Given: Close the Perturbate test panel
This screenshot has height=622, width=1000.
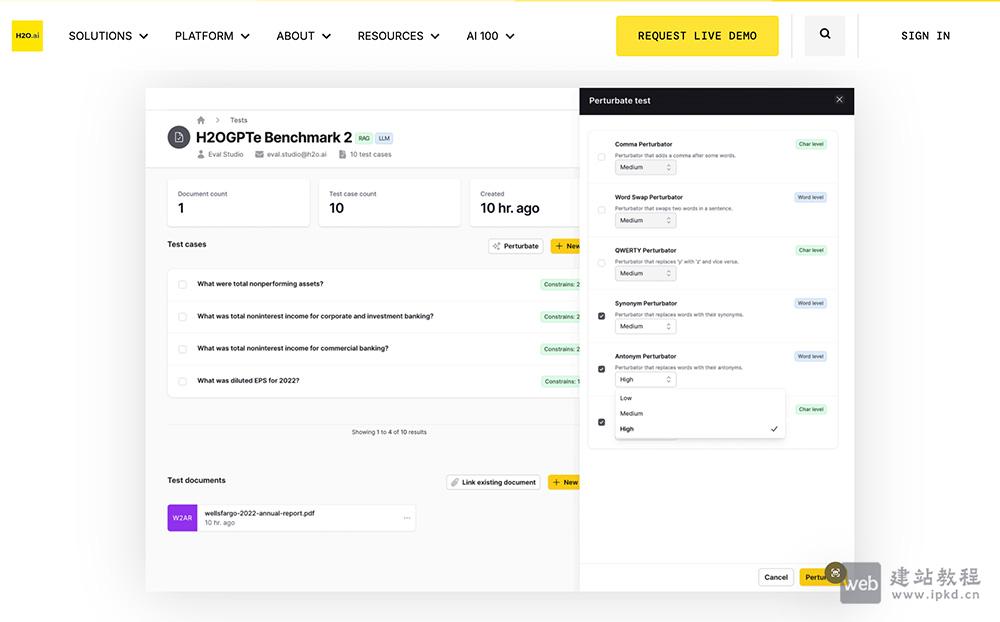Looking at the screenshot, I should (839, 100).
